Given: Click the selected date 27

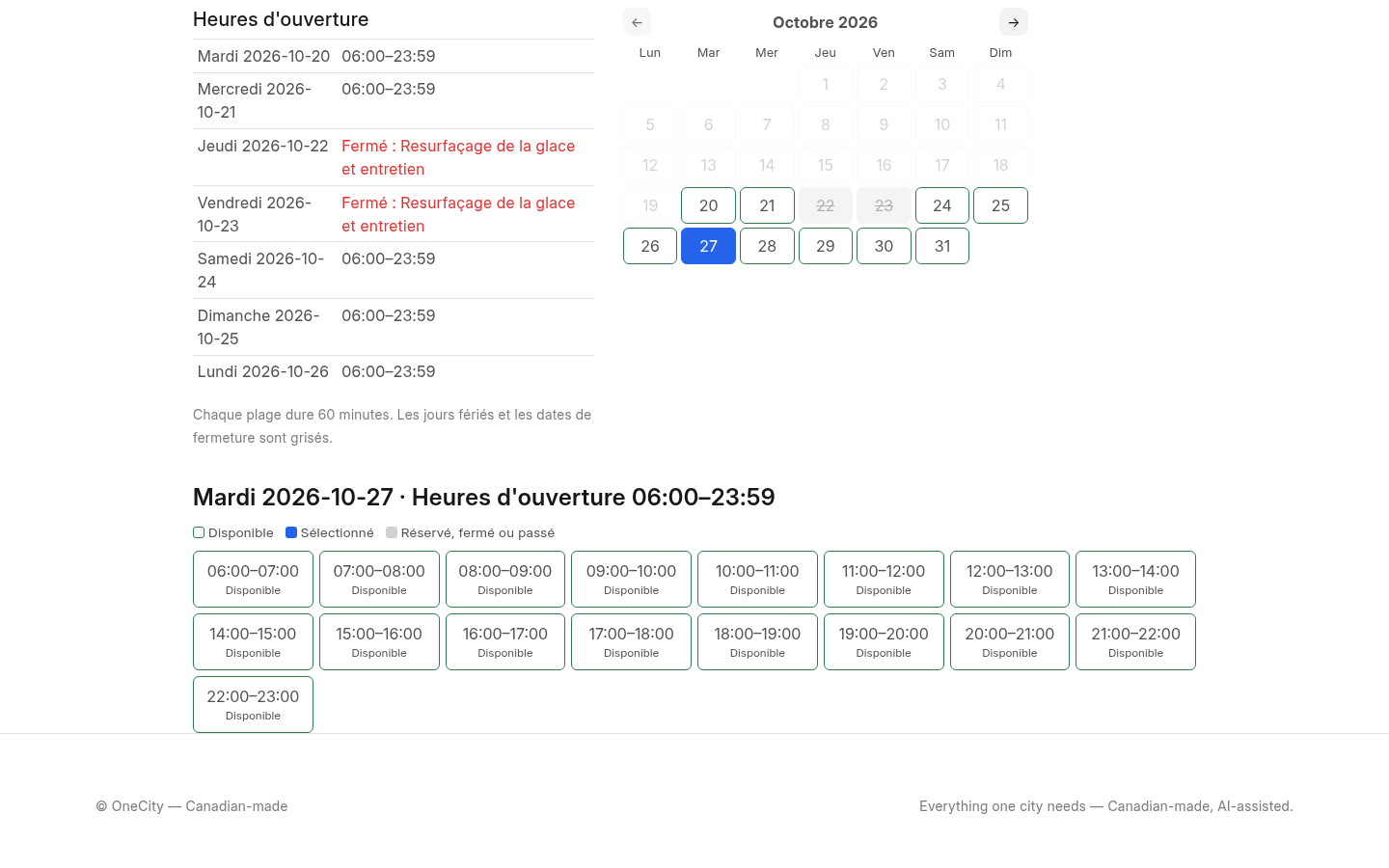Looking at the screenshot, I should pos(708,246).
